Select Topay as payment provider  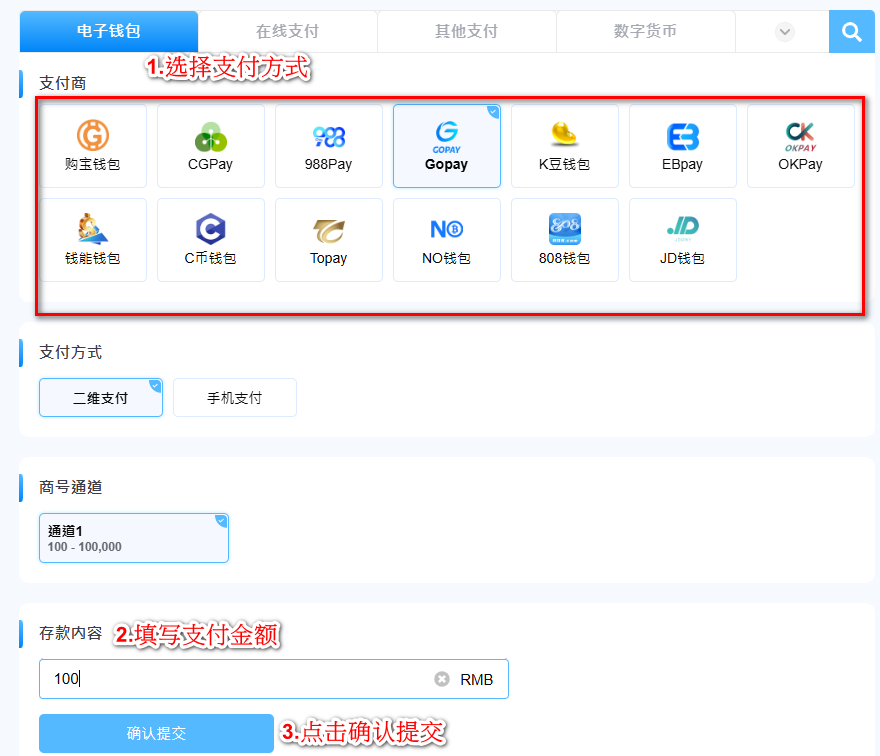tap(328, 240)
